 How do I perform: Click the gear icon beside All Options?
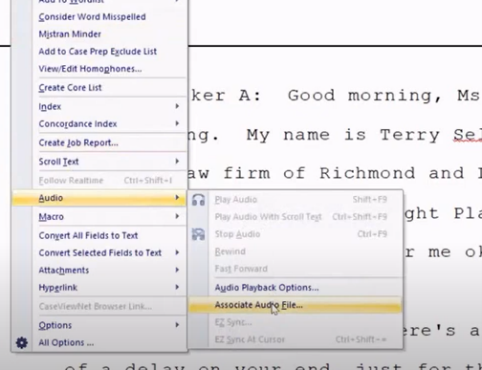coord(22,343)
